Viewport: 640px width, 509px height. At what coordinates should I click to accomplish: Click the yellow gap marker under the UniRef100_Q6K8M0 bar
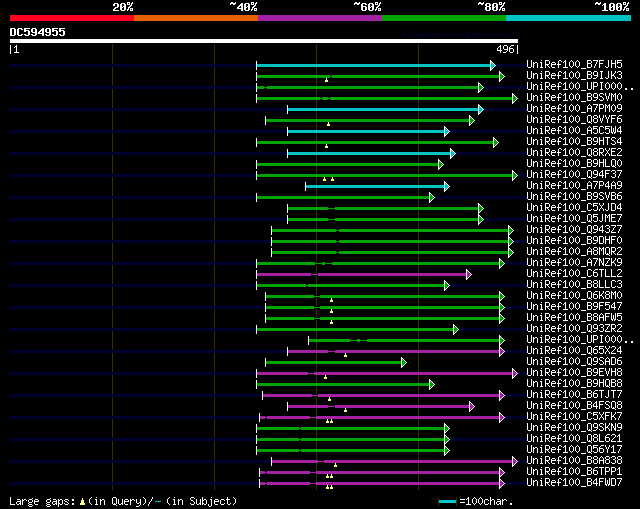click(x=331, y=300)
